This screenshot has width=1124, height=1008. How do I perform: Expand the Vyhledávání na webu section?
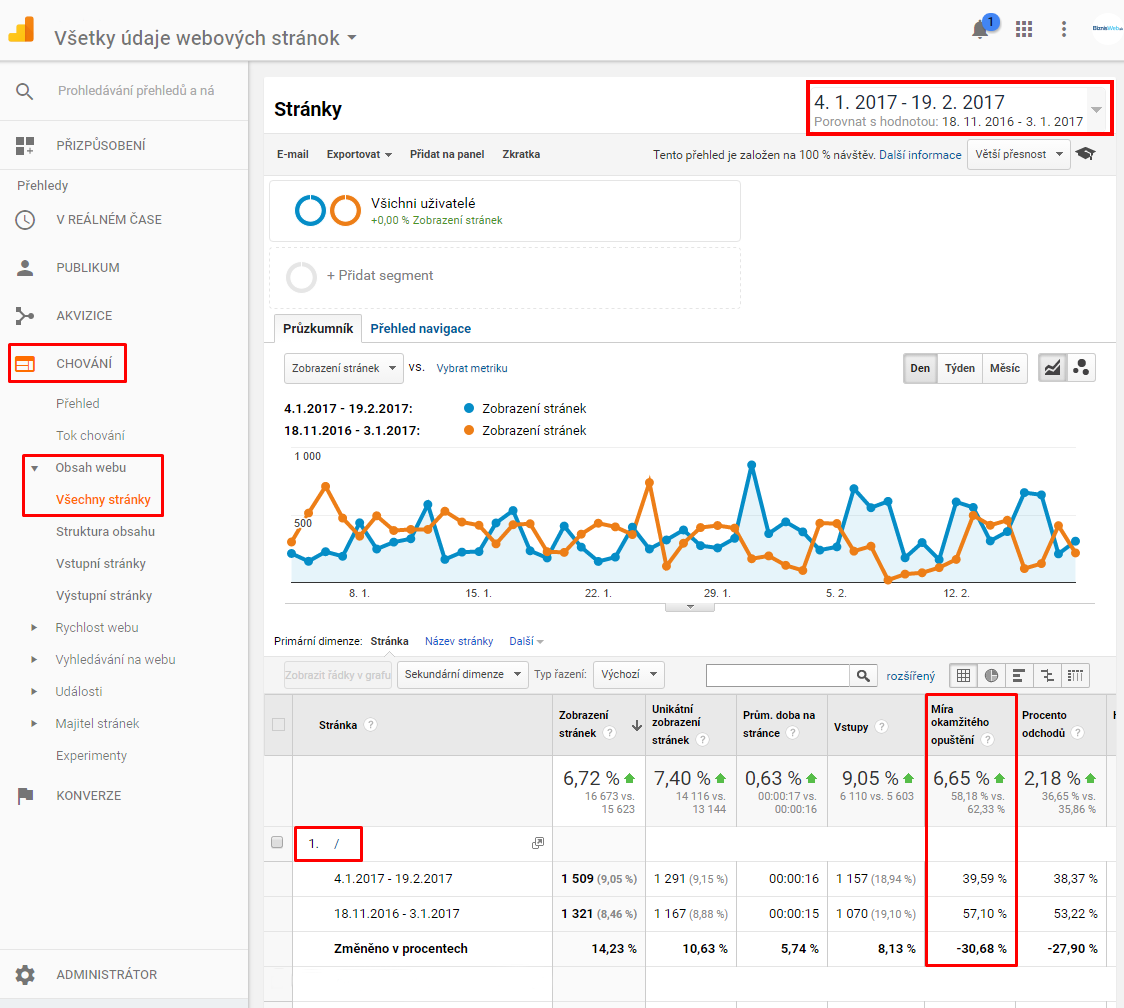(x=34, y=660)
